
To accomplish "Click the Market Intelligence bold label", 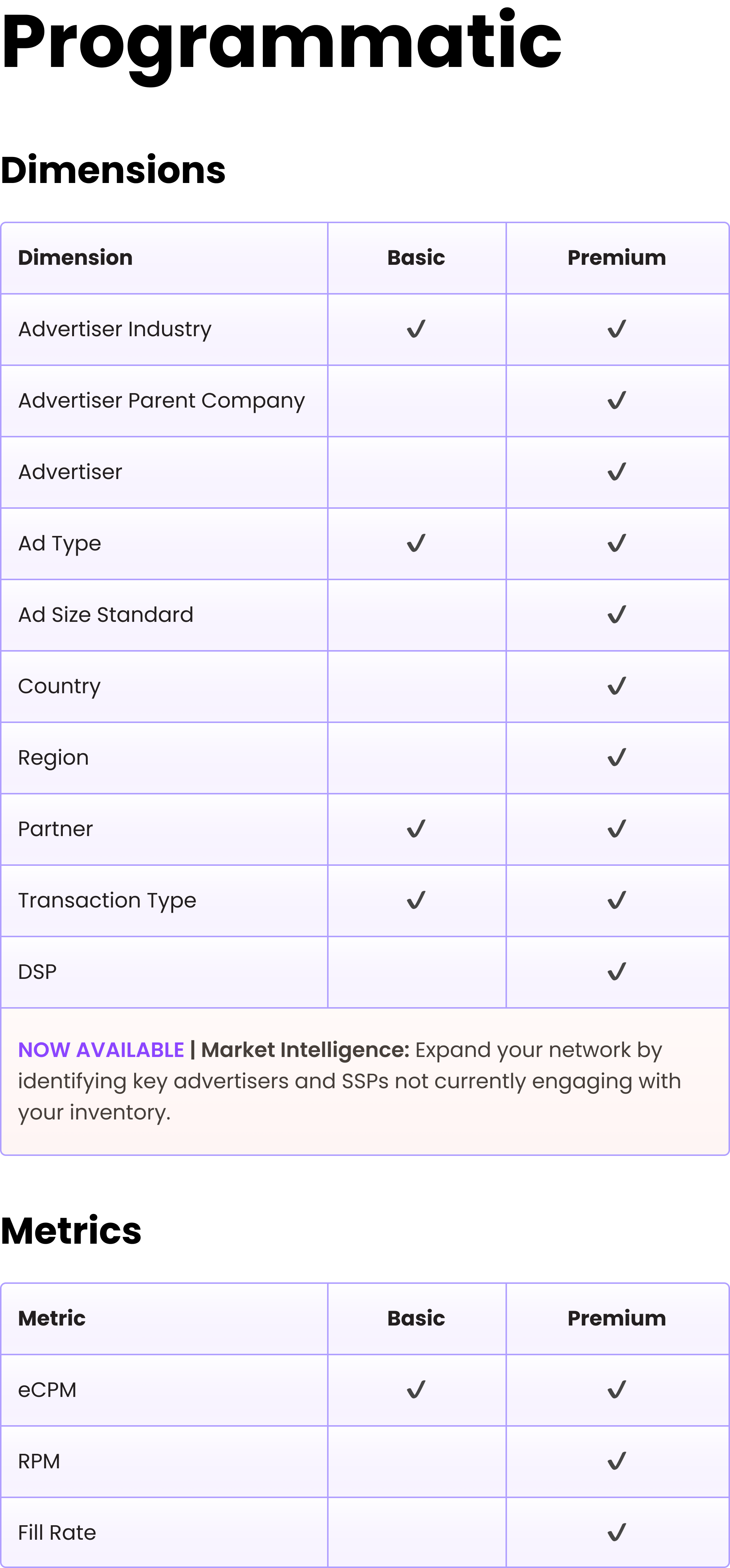I will (x=306, y=1050).
